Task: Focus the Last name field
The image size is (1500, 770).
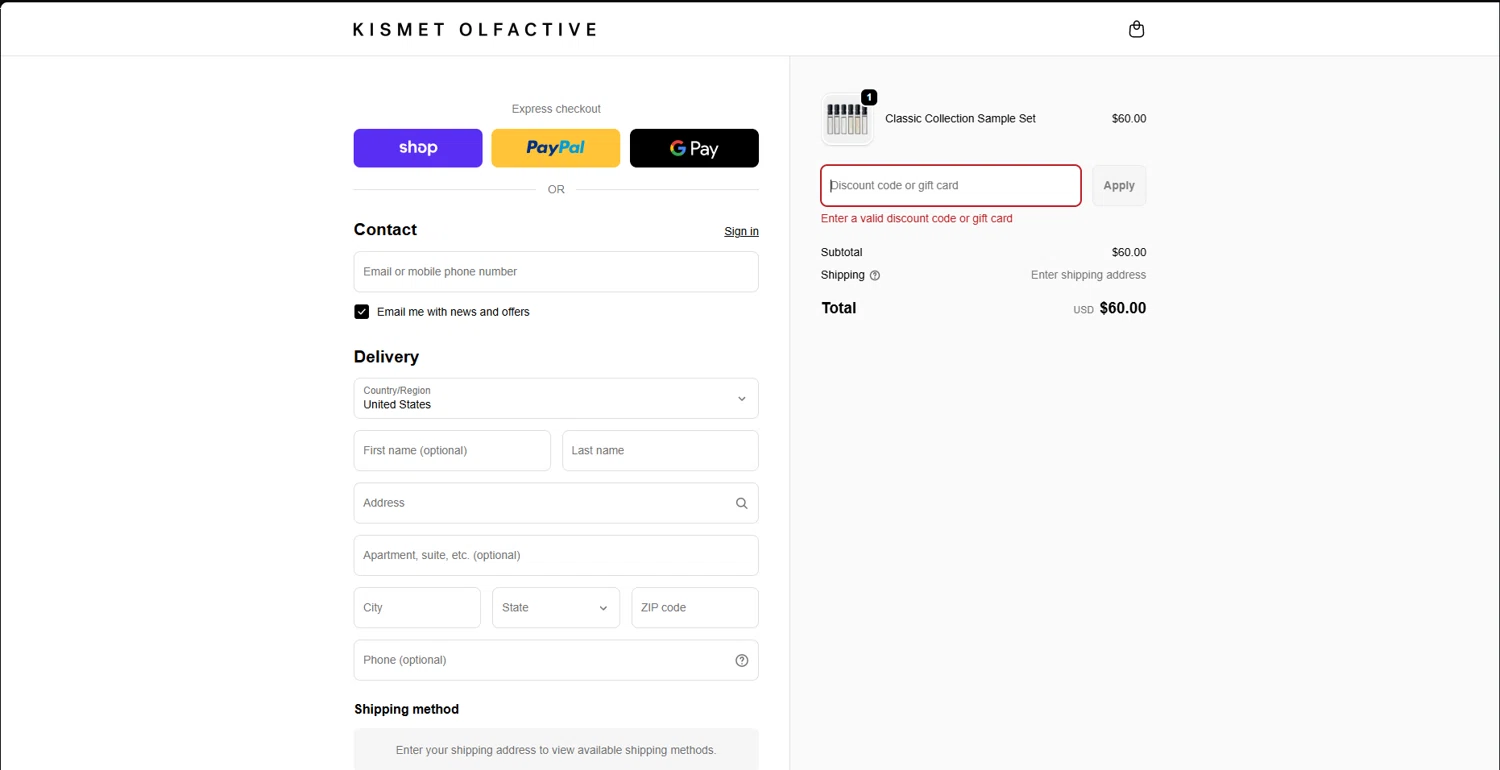Action: [x=660, y=451]
